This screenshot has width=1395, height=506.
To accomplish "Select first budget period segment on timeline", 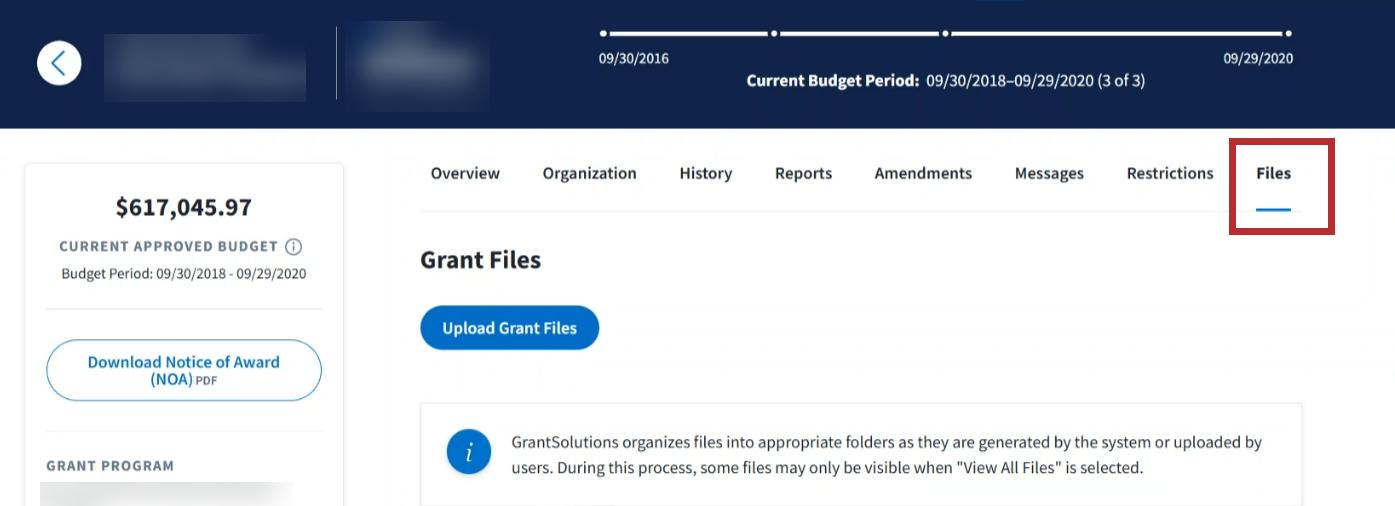I will click(688, 33).
